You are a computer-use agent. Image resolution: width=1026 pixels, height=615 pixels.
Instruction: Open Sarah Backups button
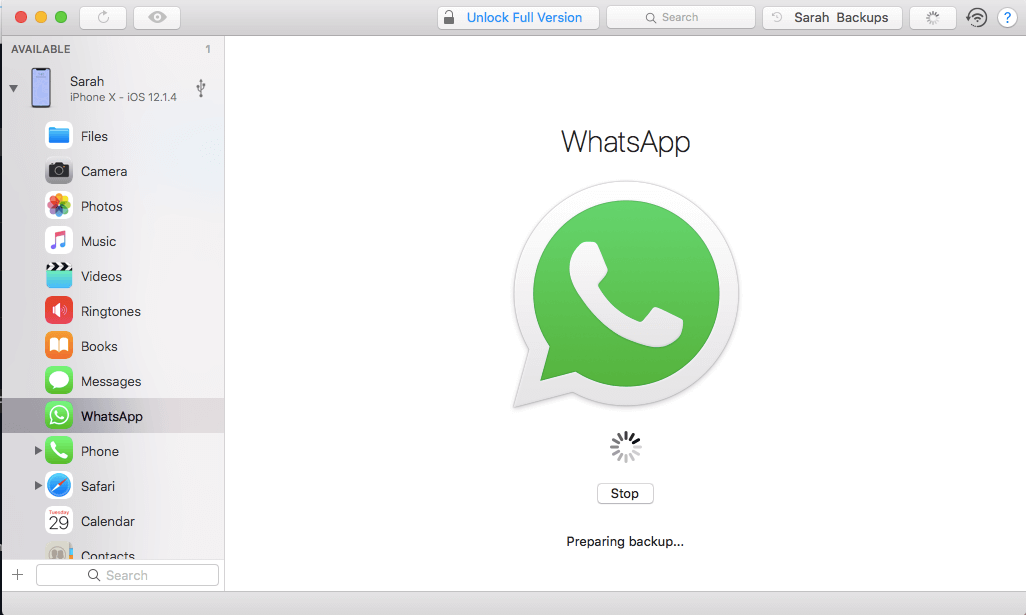(832, 18)
